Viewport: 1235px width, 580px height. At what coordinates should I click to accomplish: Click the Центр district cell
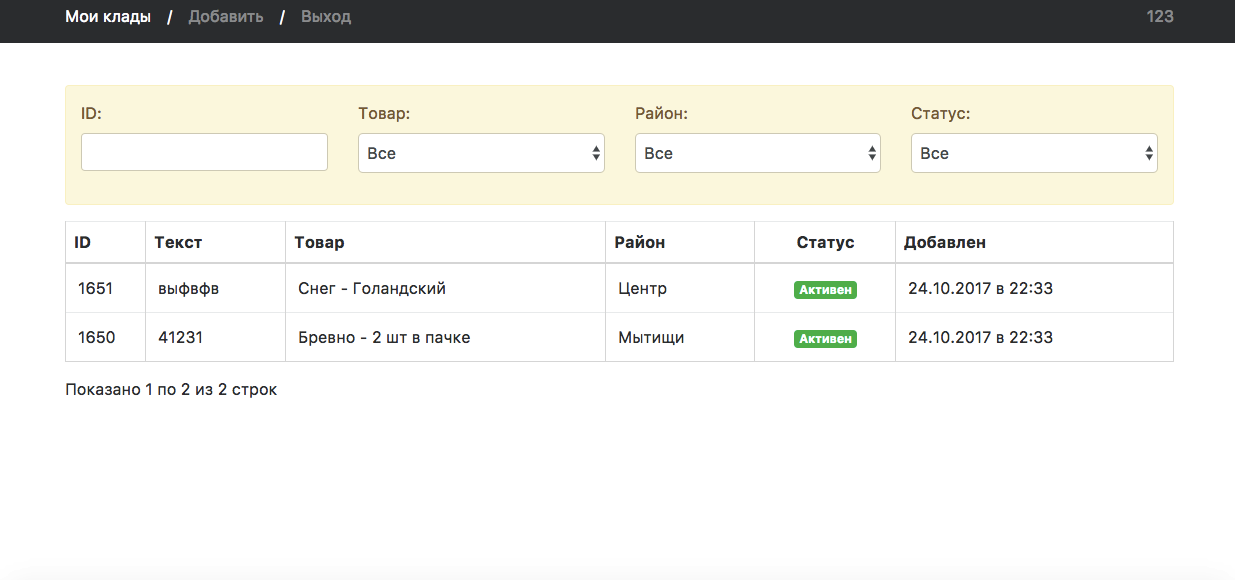tap(642, 289)
